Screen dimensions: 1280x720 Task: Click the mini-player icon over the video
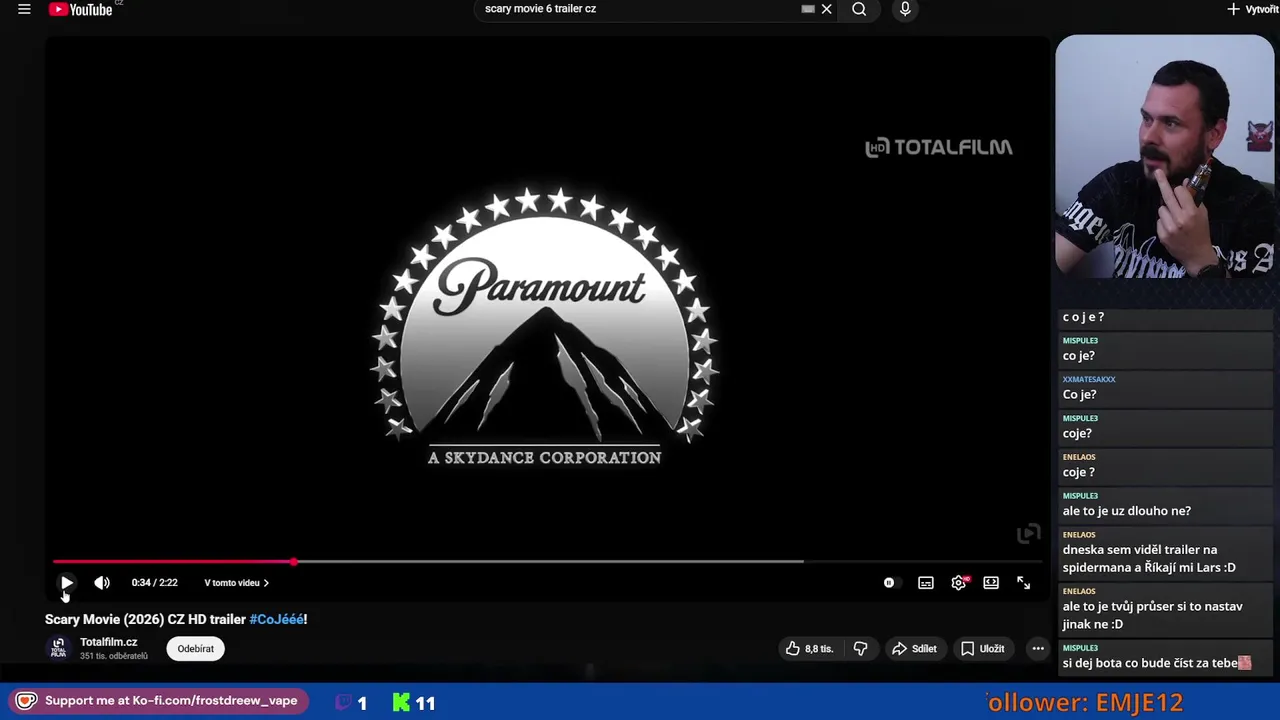(1028, 534)
